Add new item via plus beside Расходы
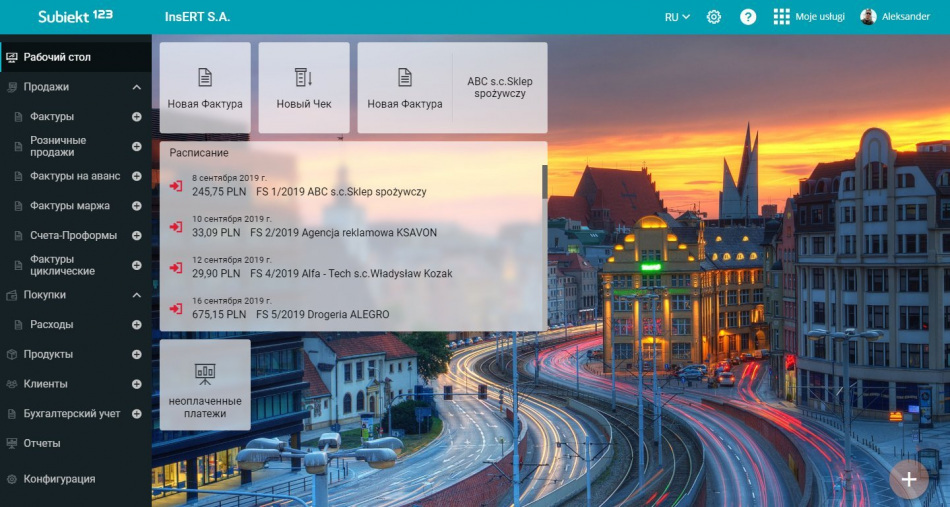The height and width of the screenshot is (507, 950). (x=137, y=325)
